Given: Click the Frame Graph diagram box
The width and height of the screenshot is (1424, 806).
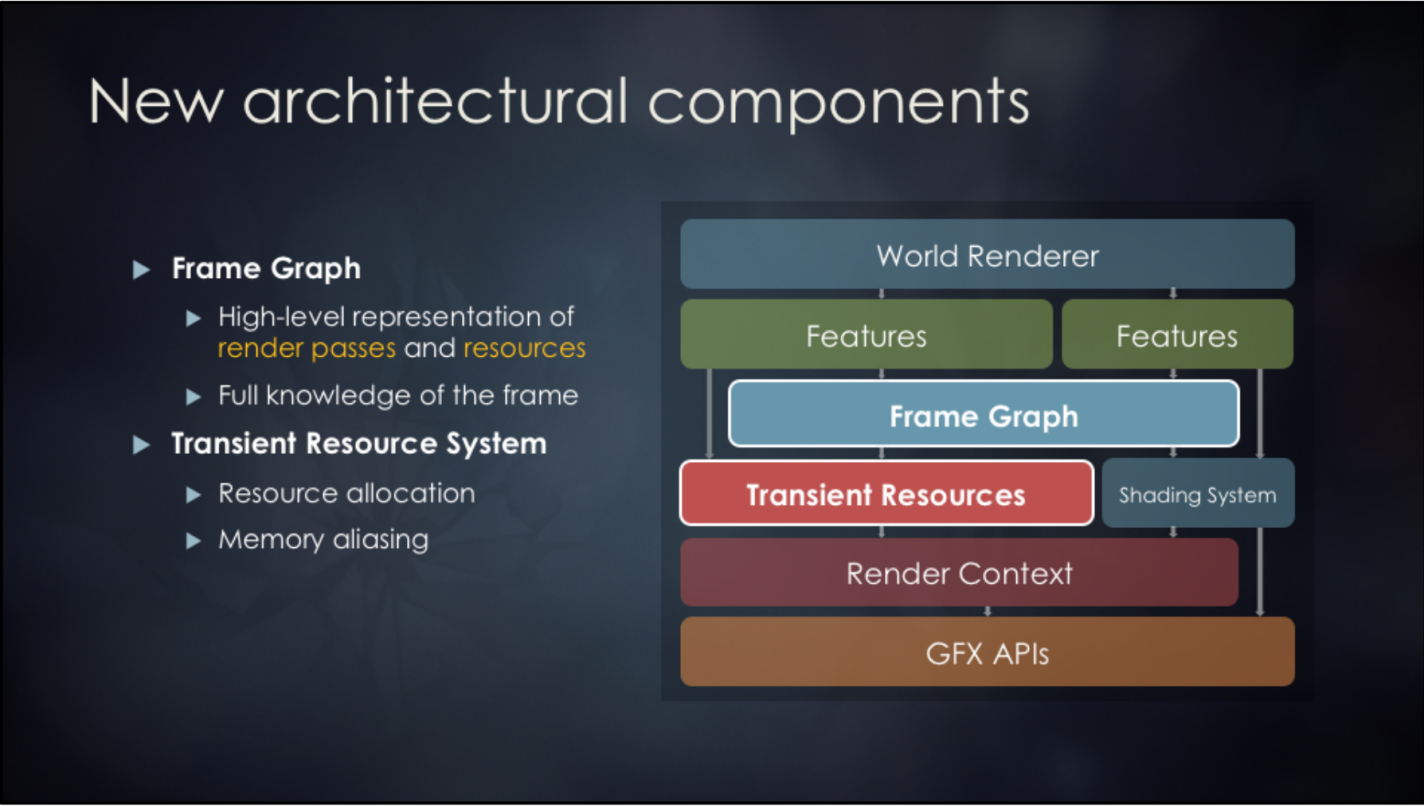Looking at the screenshot, I should tap(984, 415).
